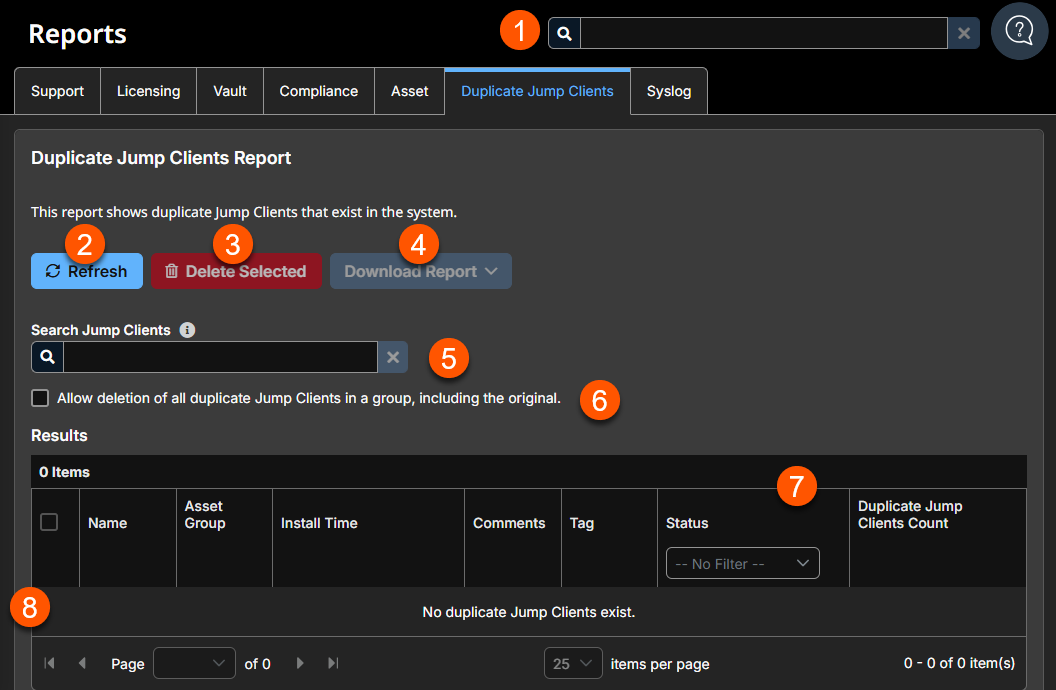Go to the Asset tab
This screenshot has width=1056, height=690.
pyautogui.click(x=409, y=91)
